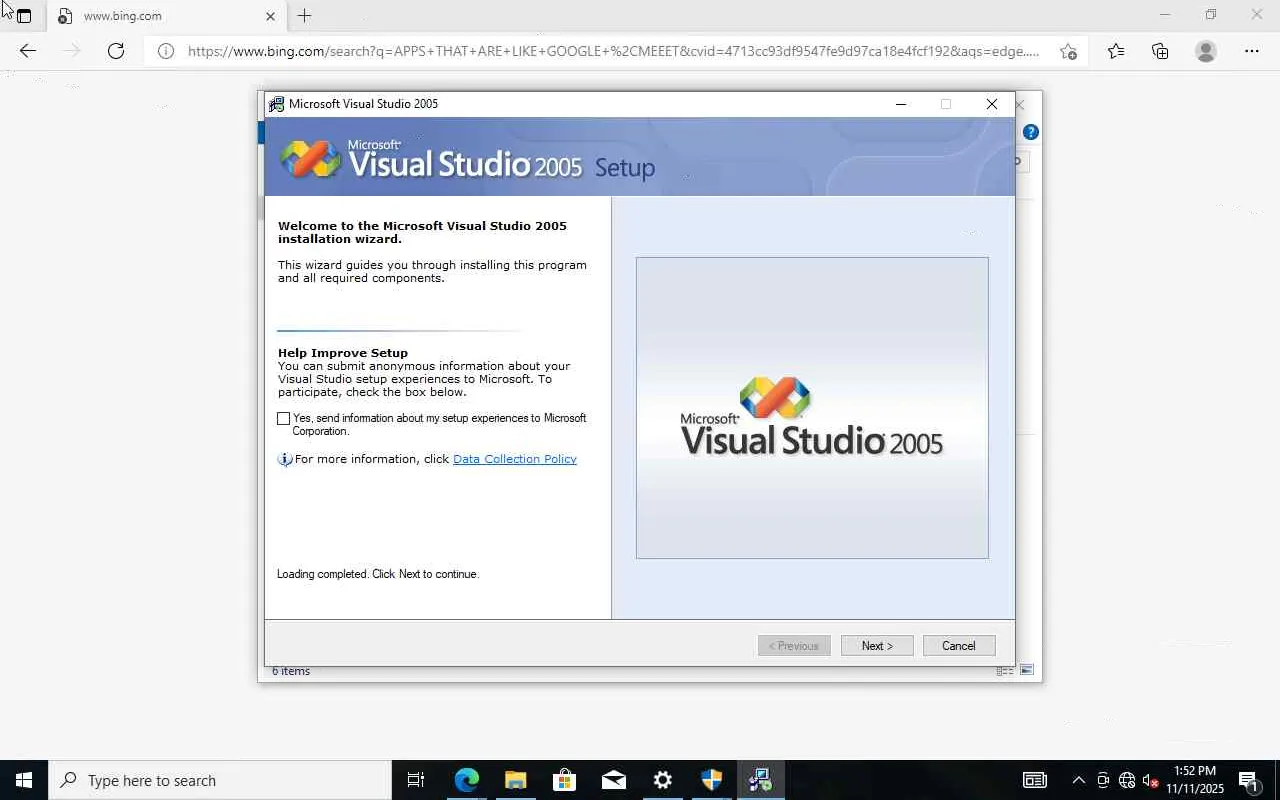Open the notification center
The height and width of the screenshot is (800, 1280).
pyautogui.click(x=1249, y=780)
